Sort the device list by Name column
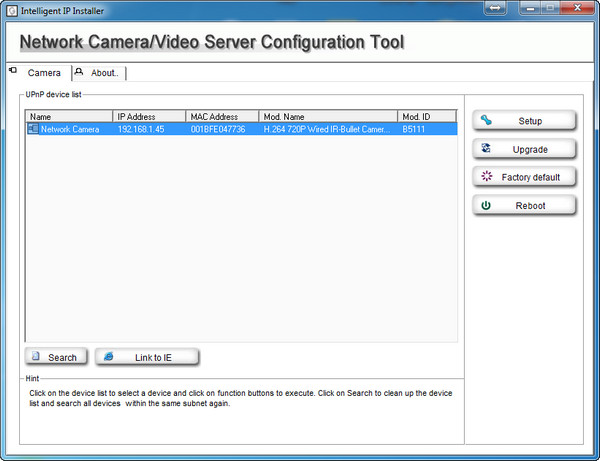The image size is (600, 461). (x=70, y=116)
